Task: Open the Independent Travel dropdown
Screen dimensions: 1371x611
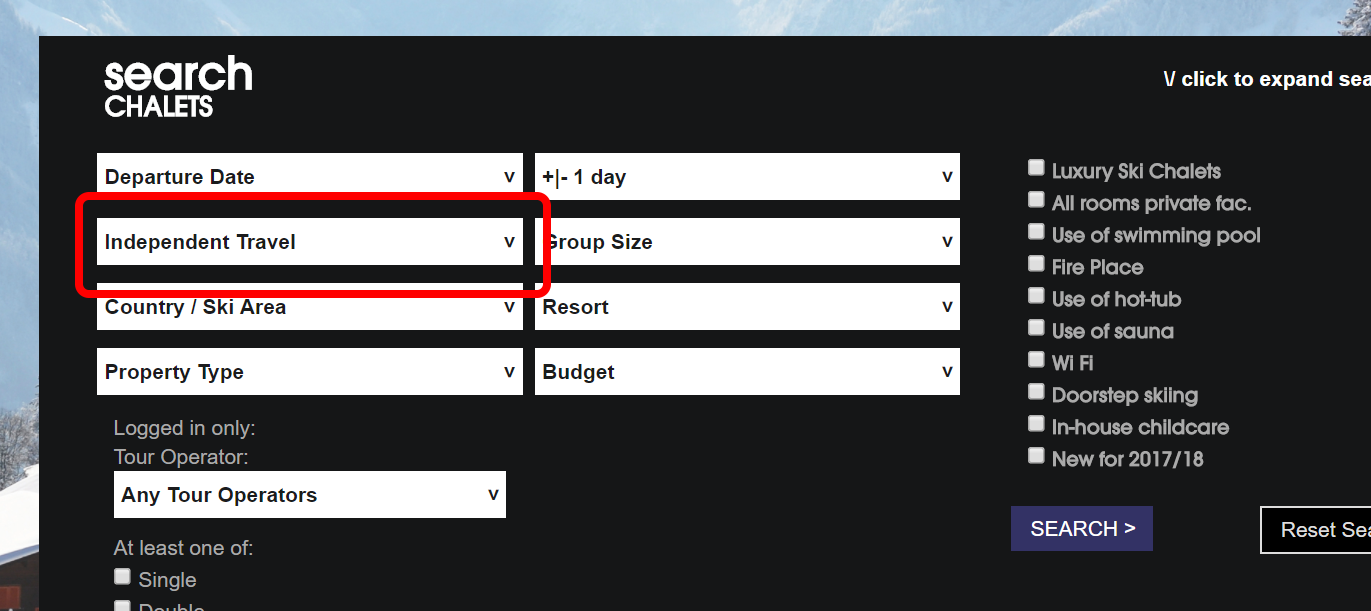Action: click(x=309, y=242)
